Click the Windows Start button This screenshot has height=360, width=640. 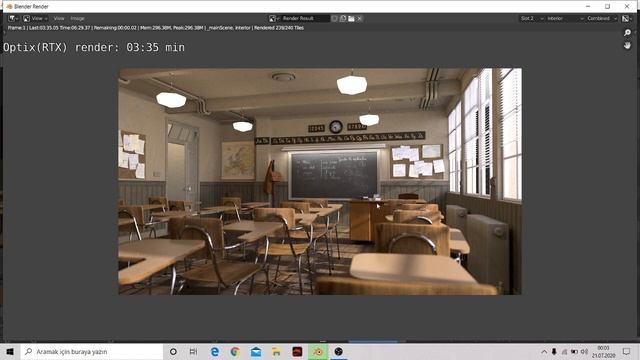(10, 351)
